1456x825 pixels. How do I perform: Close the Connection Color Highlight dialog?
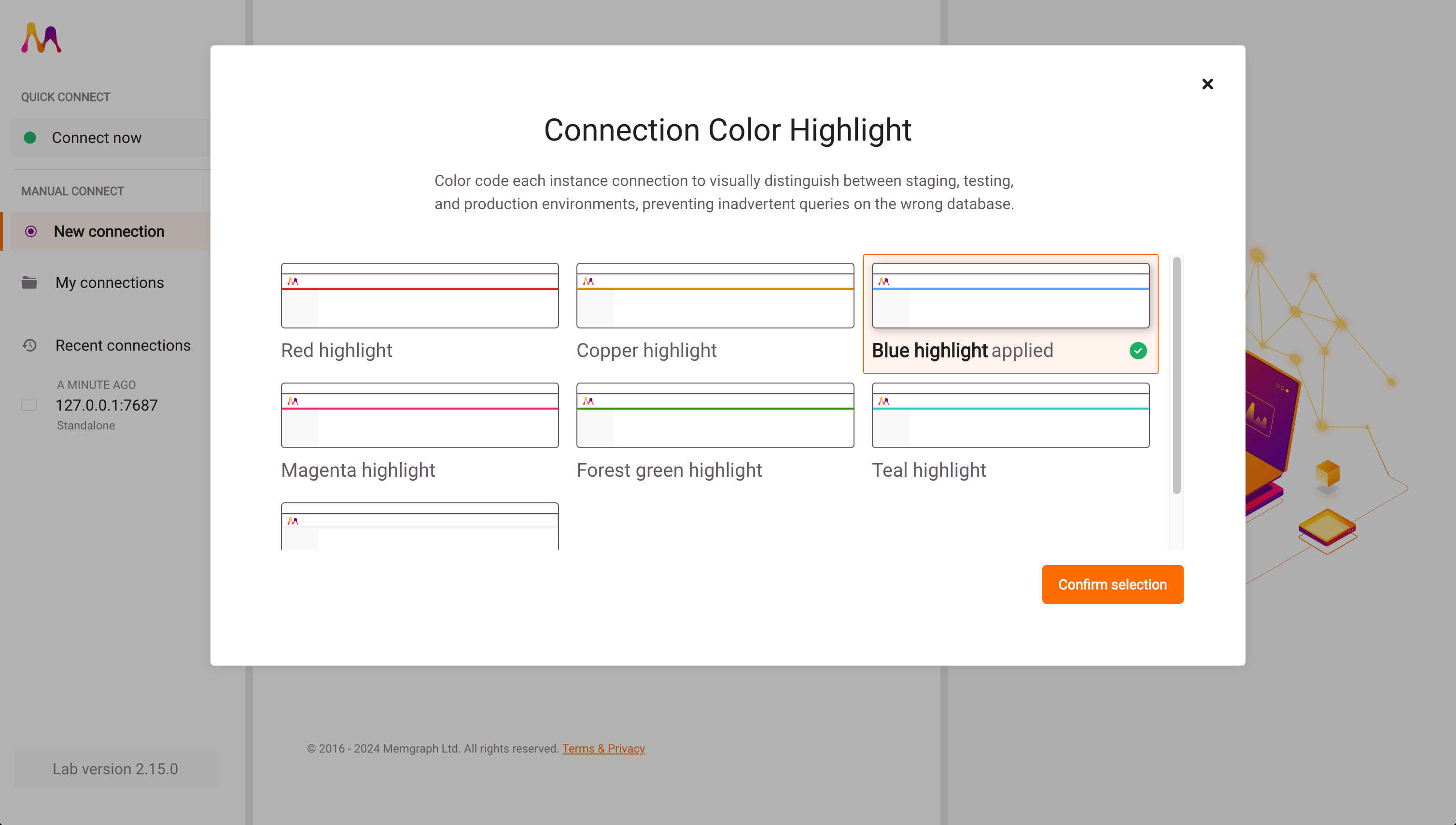point(1207,84)
